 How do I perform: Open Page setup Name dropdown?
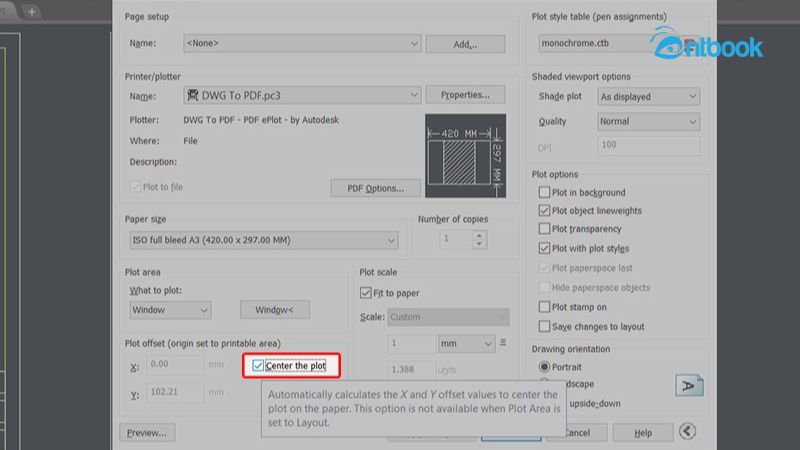[302, 43]
